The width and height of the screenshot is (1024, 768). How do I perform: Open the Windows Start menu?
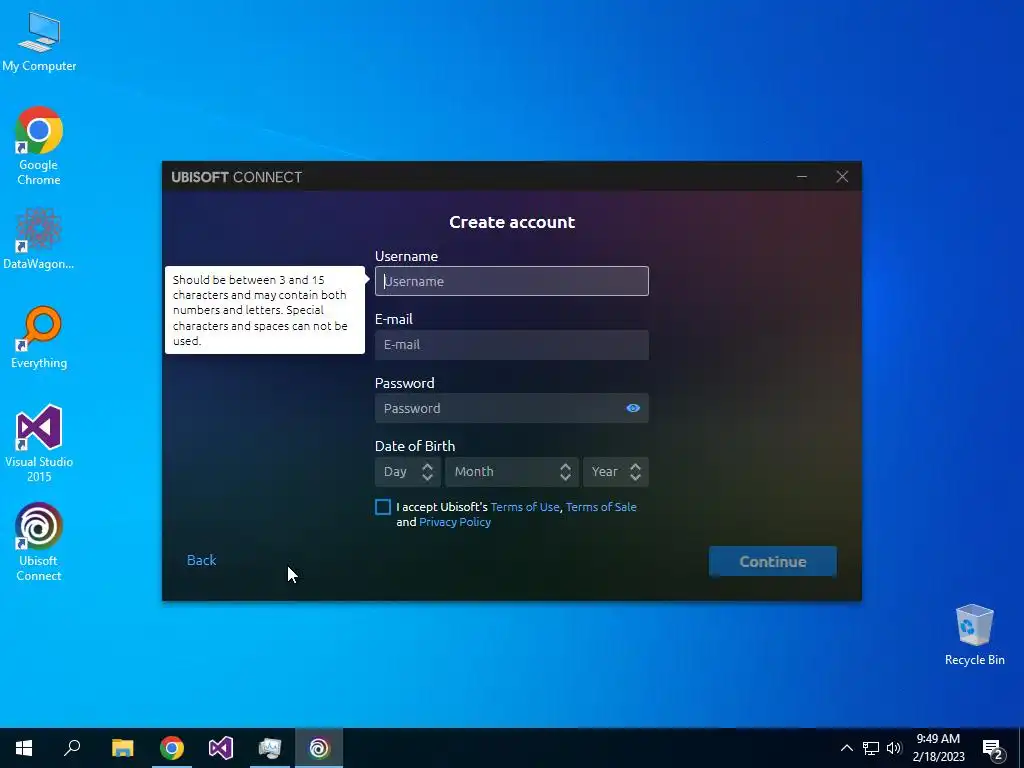[x=24, y=748]
